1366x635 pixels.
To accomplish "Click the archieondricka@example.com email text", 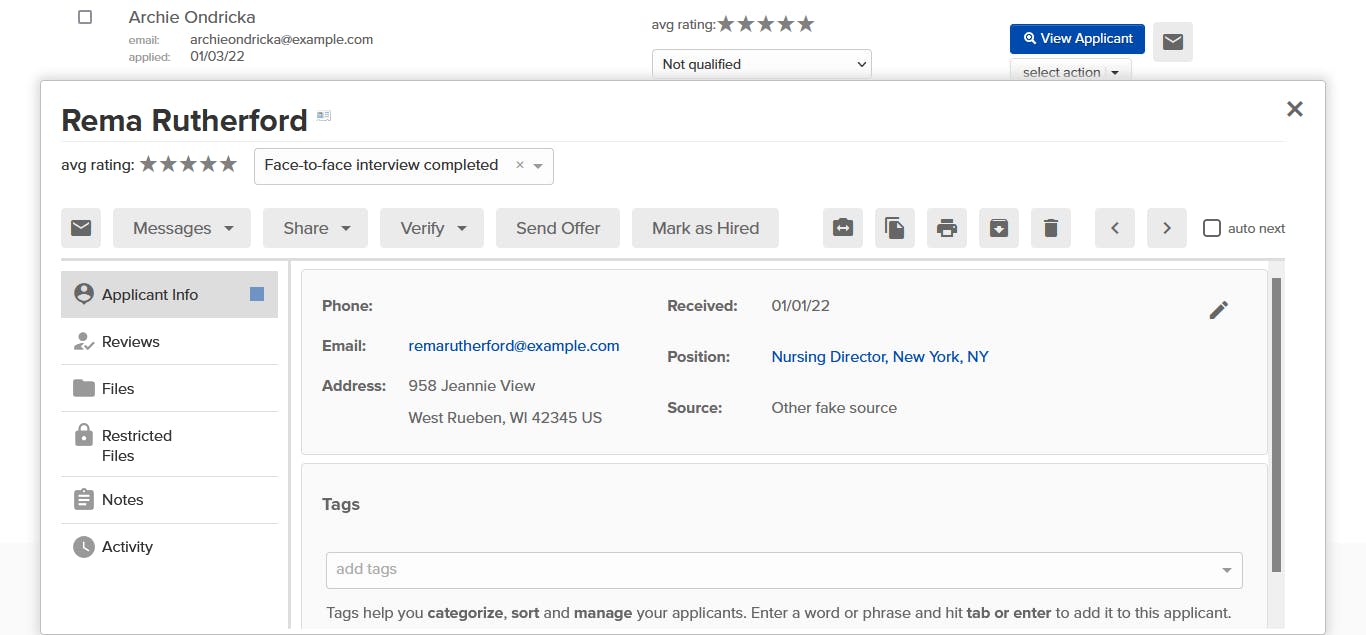I will pos(281,40).
